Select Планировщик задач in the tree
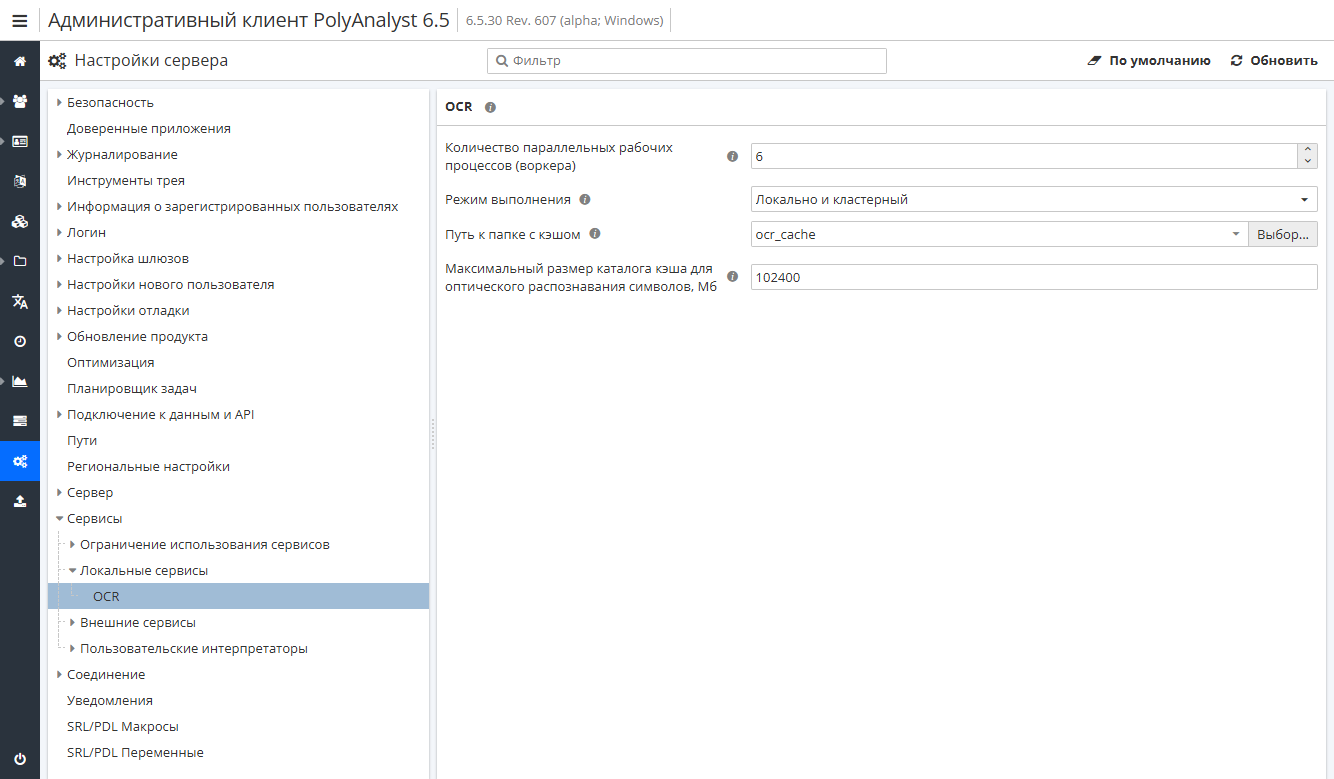 132,388
